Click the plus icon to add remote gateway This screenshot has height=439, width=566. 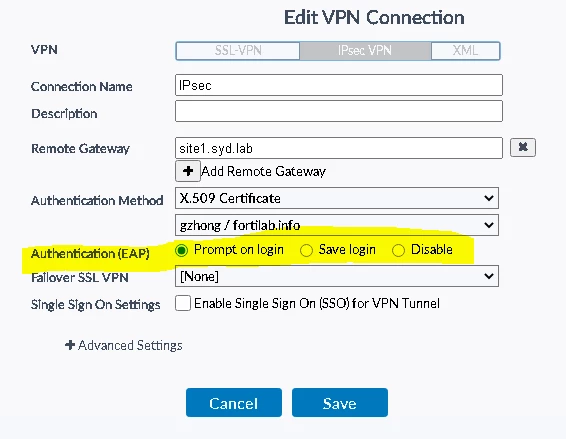188,171
